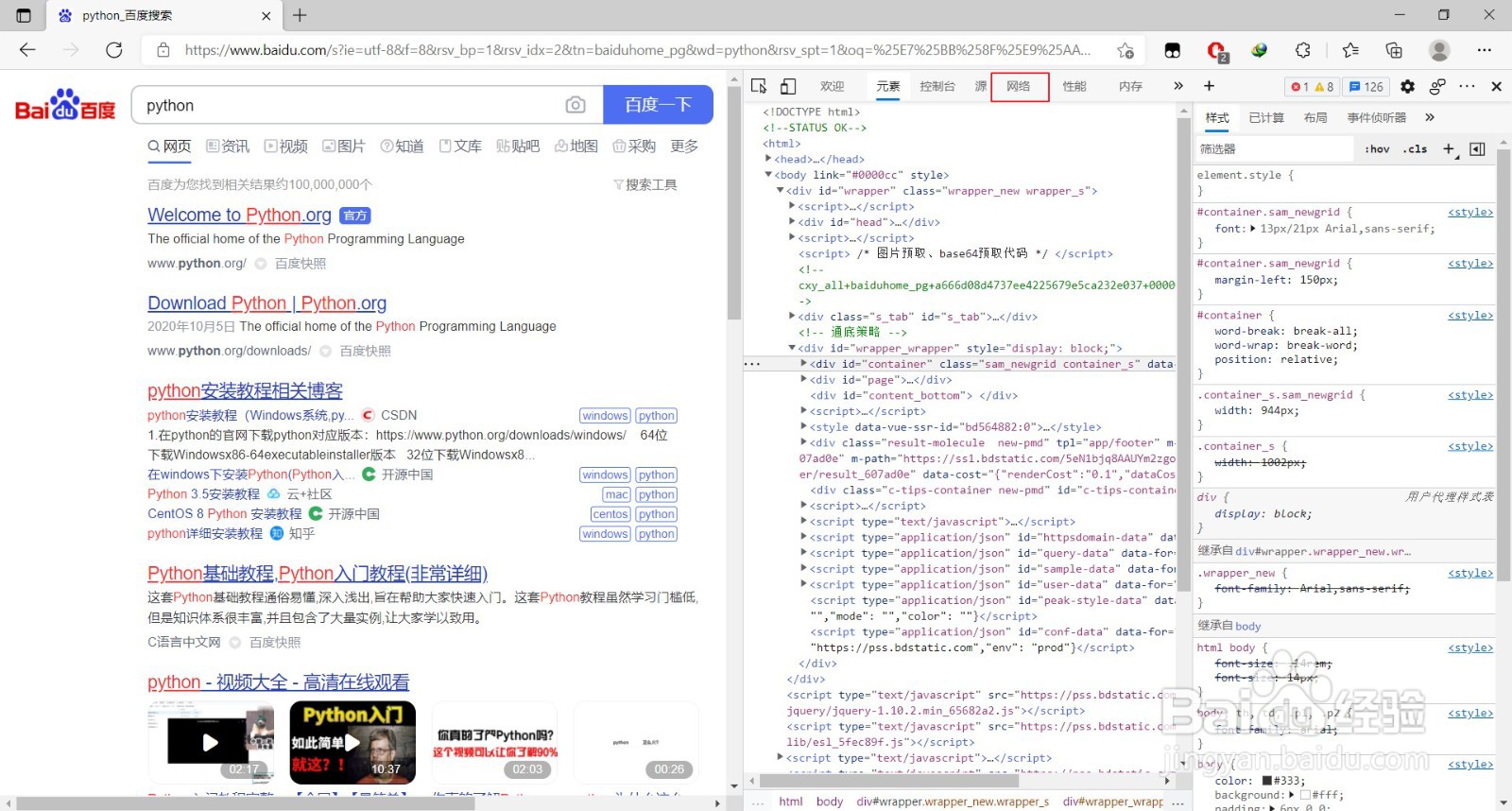Toggle :hov element state panel
Image resolution: width=1512 pixels, height=811 pixels.
(1377, 149)
